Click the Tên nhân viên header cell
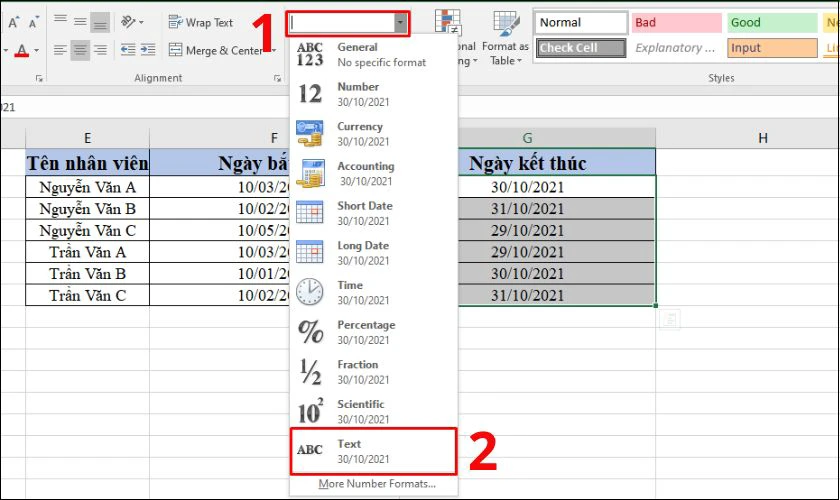The image size is (840, 500). pos(87,163)
